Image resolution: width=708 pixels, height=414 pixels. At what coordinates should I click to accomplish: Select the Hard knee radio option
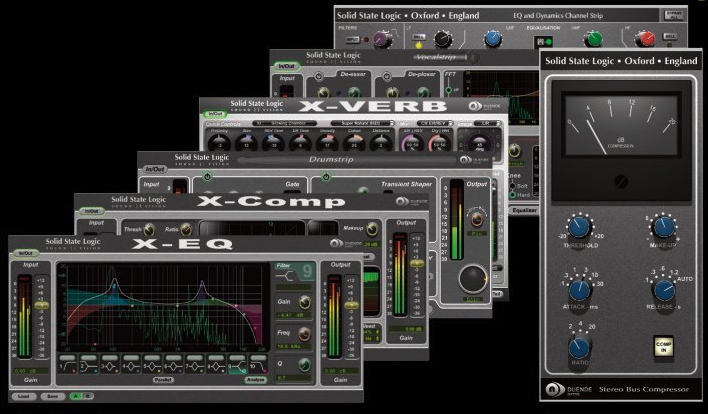tap(512, 195)
